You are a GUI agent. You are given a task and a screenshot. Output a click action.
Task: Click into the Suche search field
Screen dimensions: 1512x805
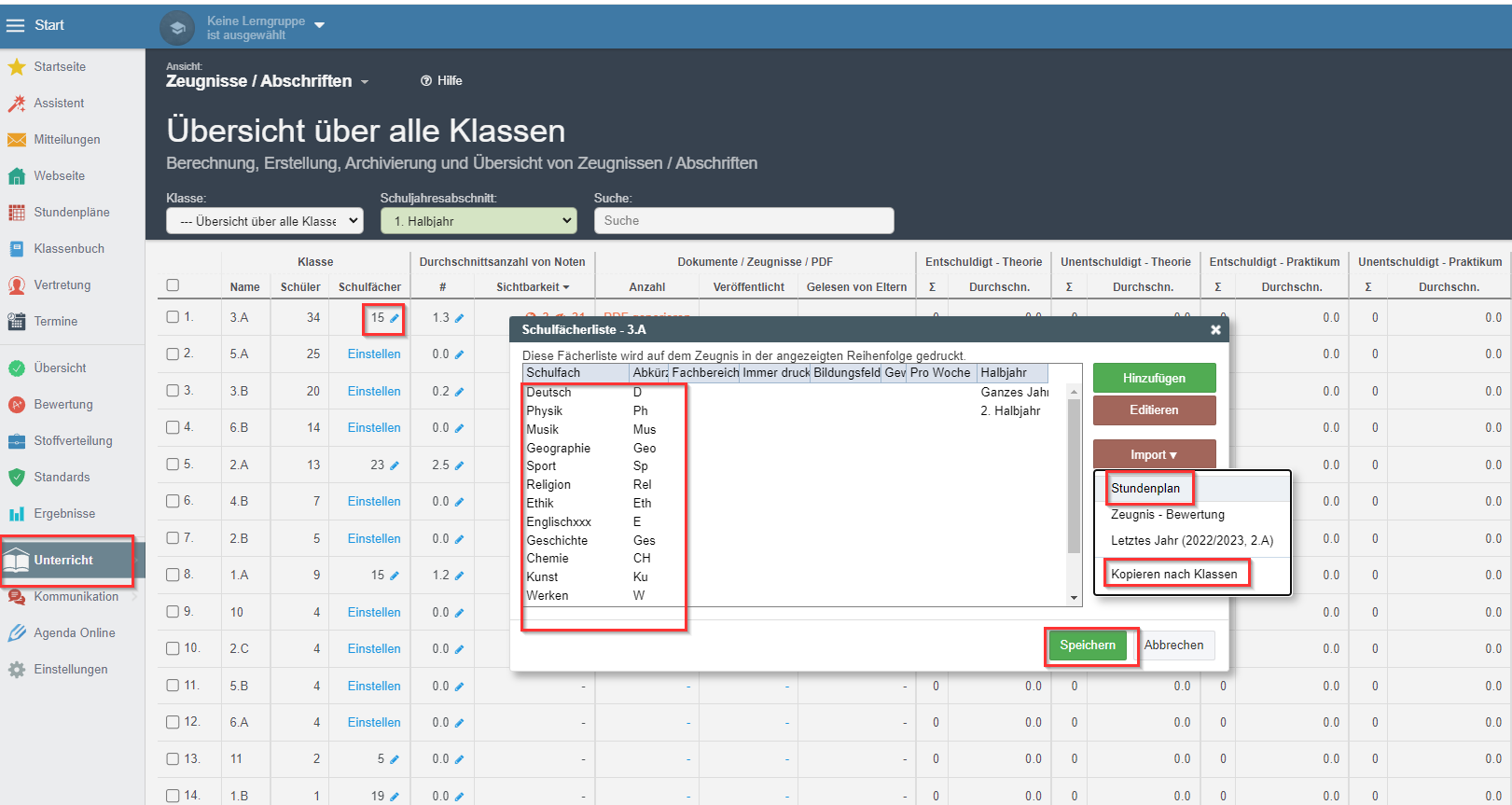743,221
